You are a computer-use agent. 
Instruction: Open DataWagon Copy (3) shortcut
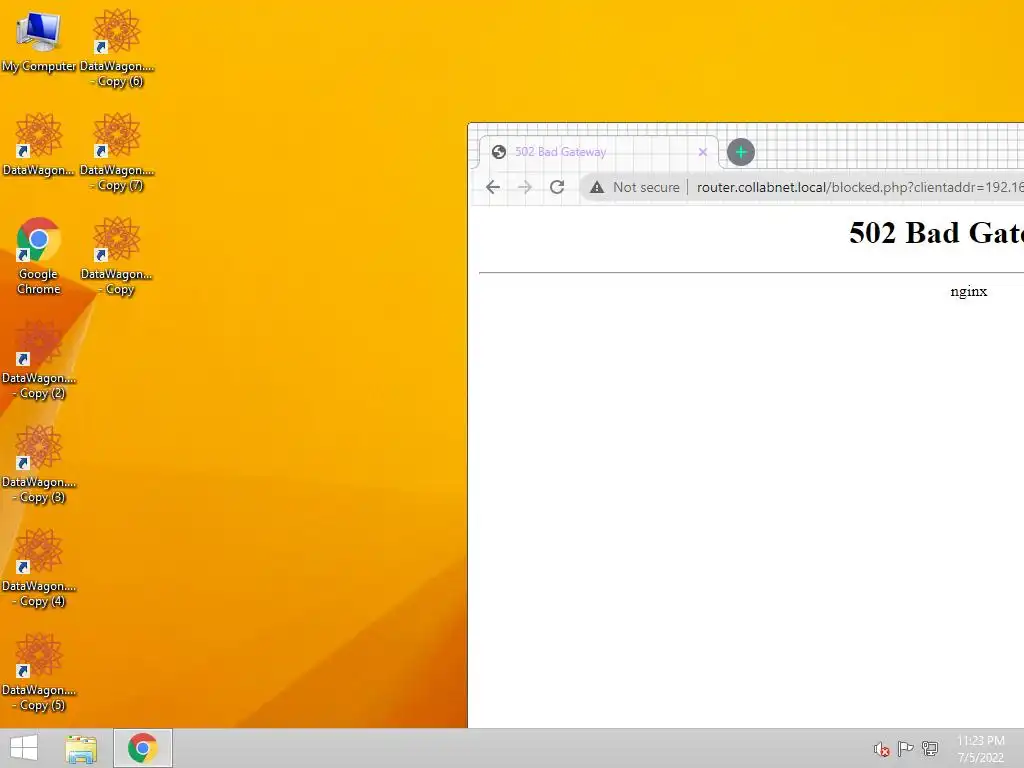coord(39,464)
